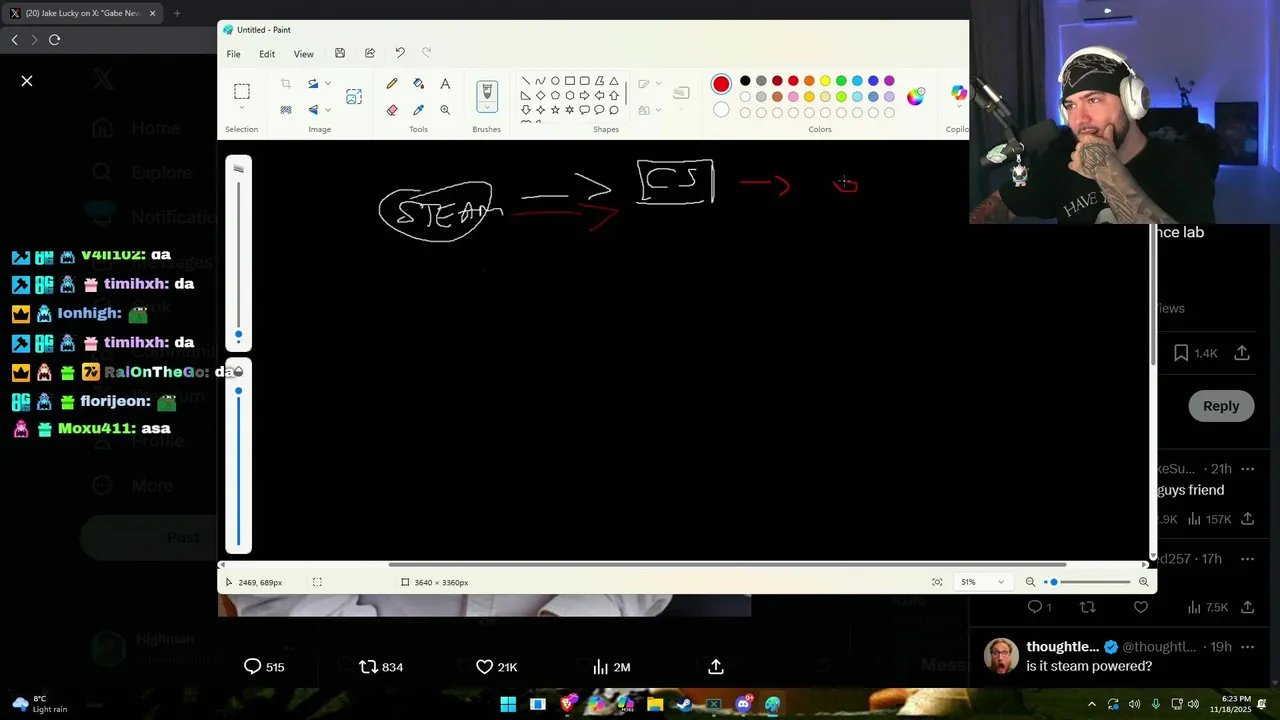The width and height of the screenshot is (1280, 720).
Task: Click the Undo arrow in Paint
Action: [x=400, y=53]
